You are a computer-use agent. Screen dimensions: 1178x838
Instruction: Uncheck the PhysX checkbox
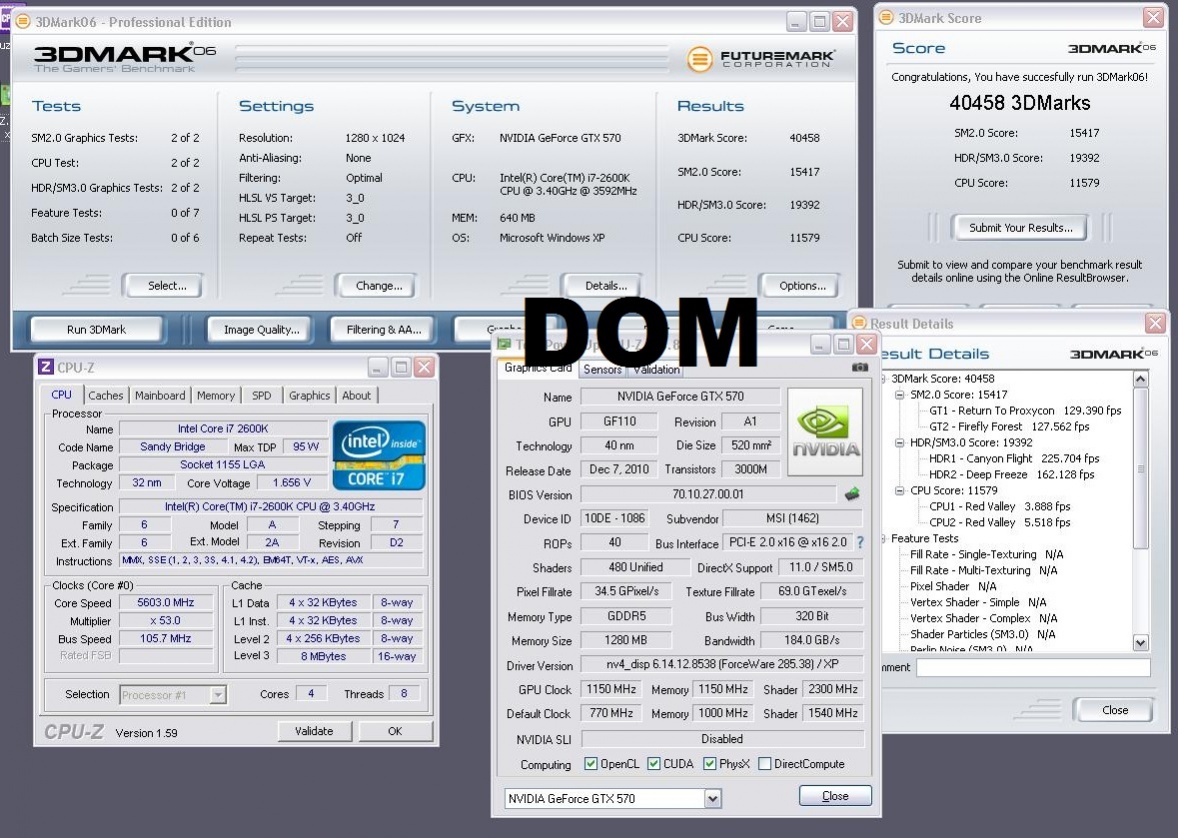coord(709,764)
